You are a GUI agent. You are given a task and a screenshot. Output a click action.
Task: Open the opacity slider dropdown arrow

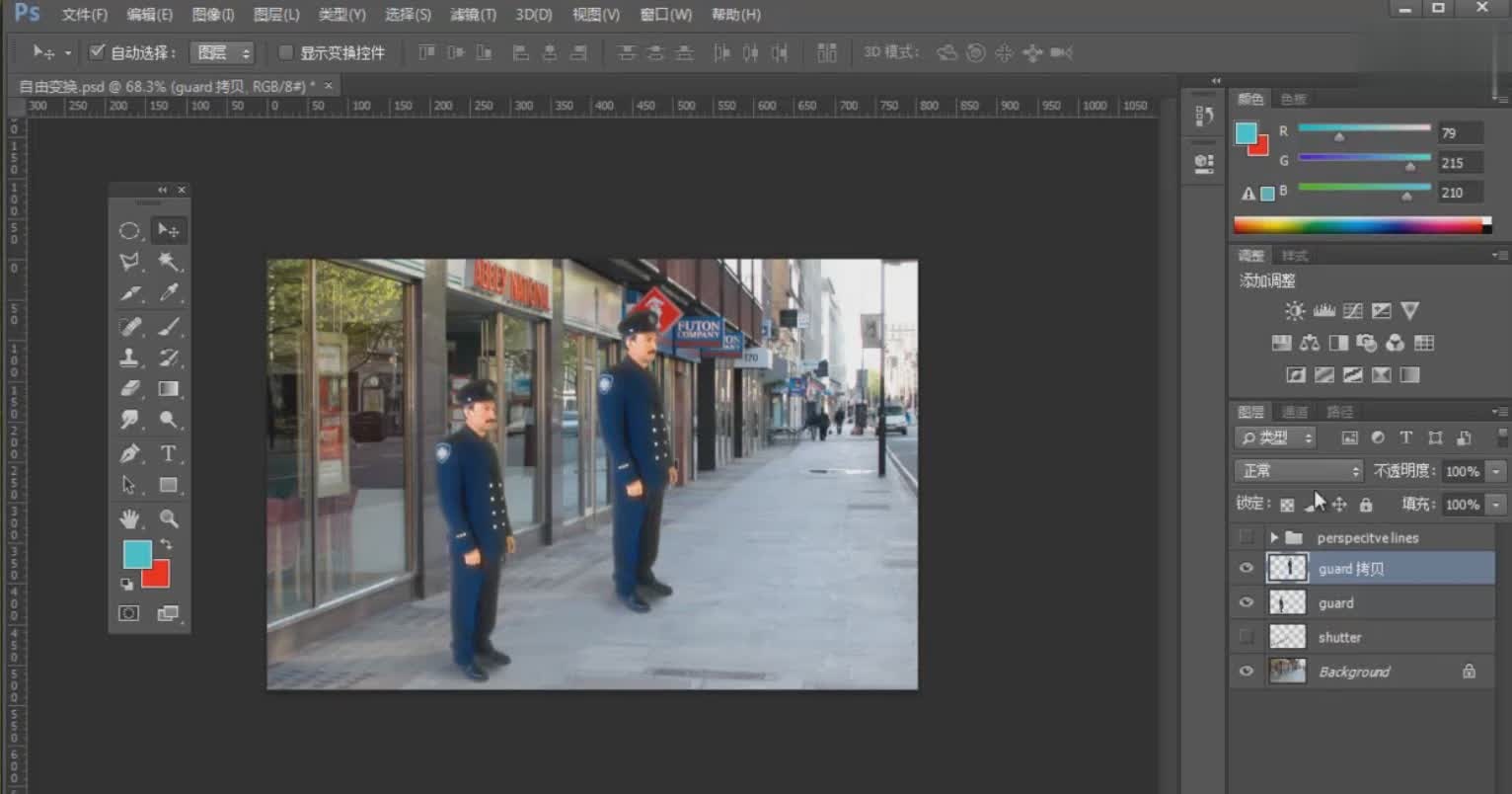(1496, 472)
